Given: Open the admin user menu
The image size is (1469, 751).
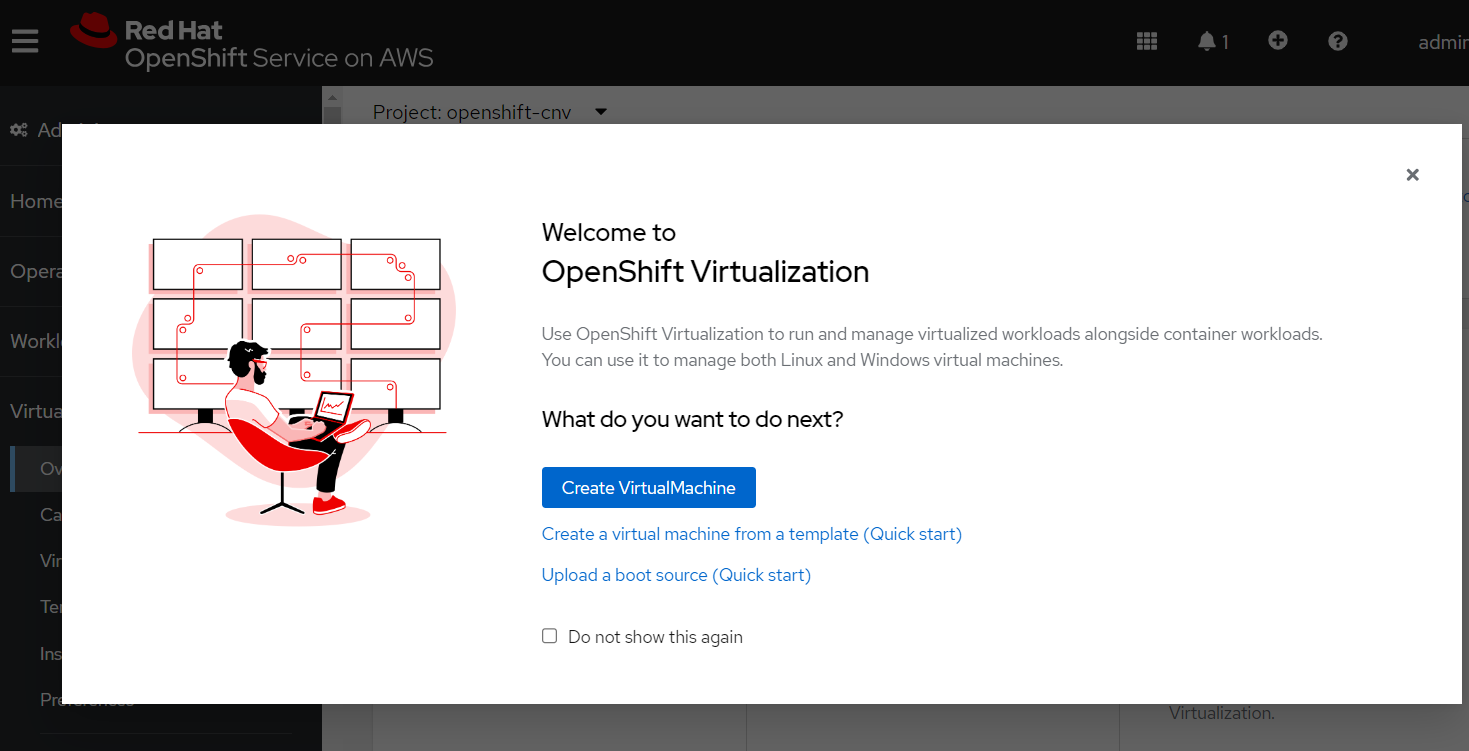Looking at the screenshot, I should (1443, 41).
